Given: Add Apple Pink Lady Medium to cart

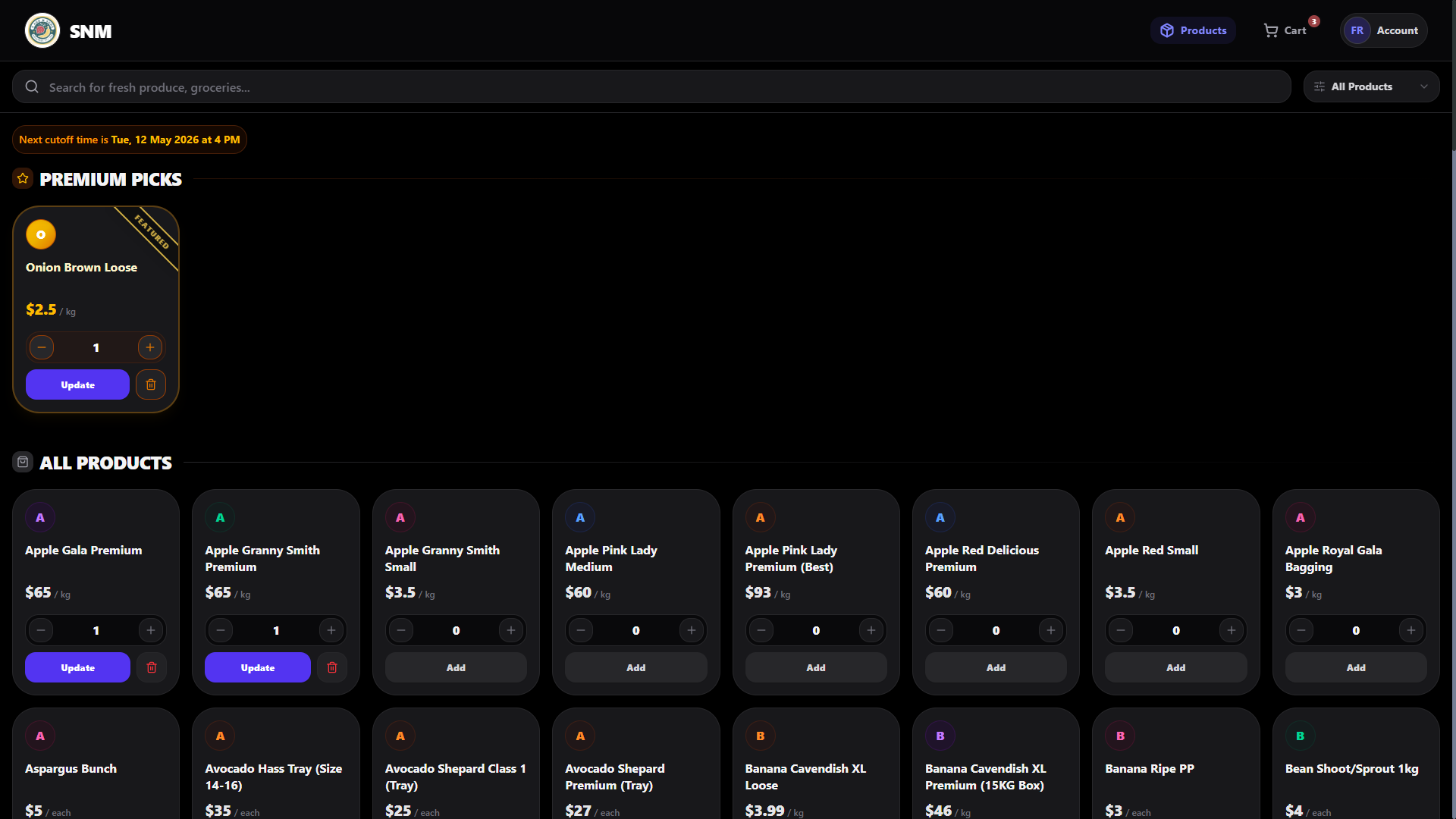Looking at the screenshot, I should point(636,667).
